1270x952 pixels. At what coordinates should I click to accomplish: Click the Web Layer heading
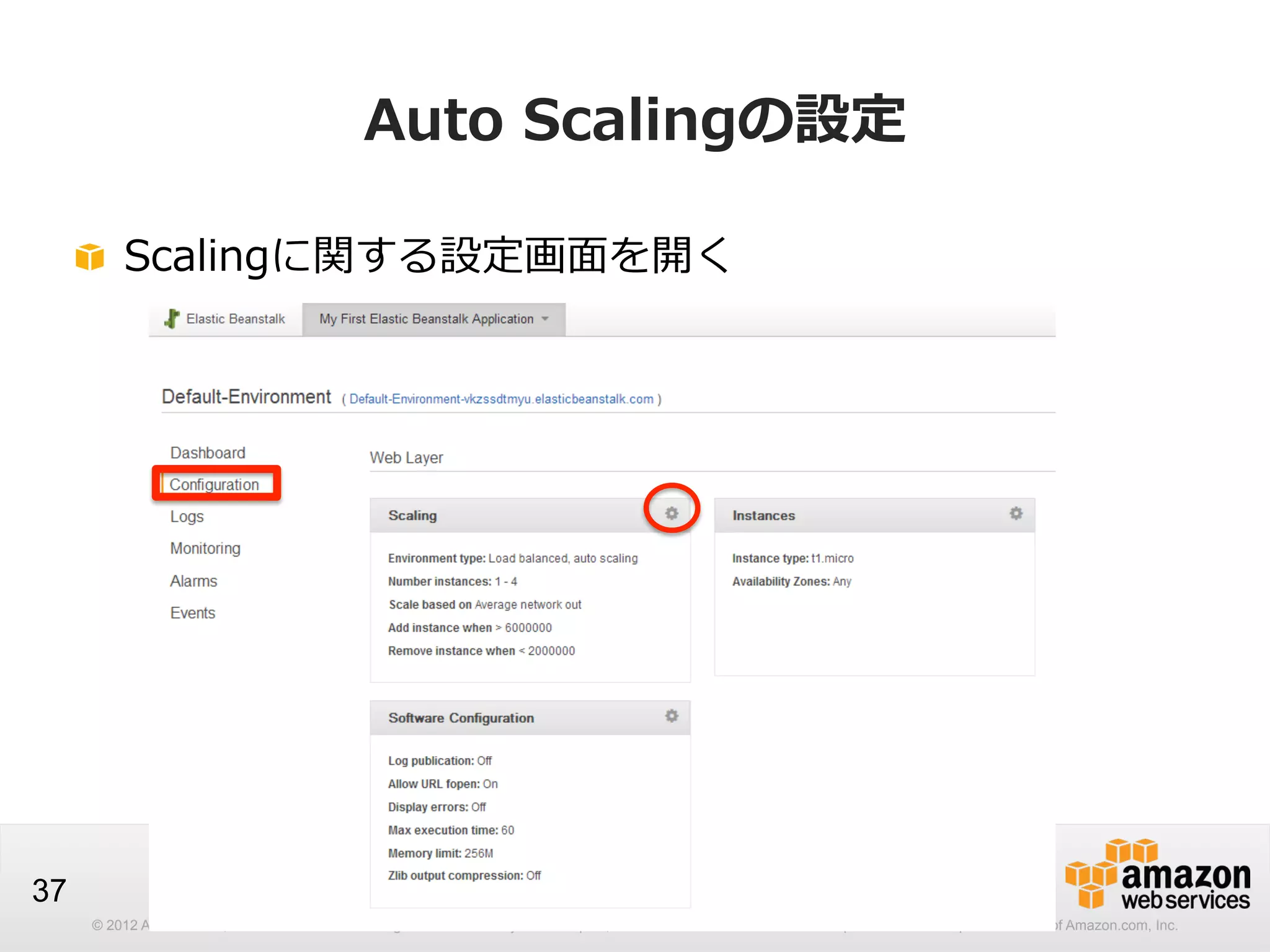point(406,458)
